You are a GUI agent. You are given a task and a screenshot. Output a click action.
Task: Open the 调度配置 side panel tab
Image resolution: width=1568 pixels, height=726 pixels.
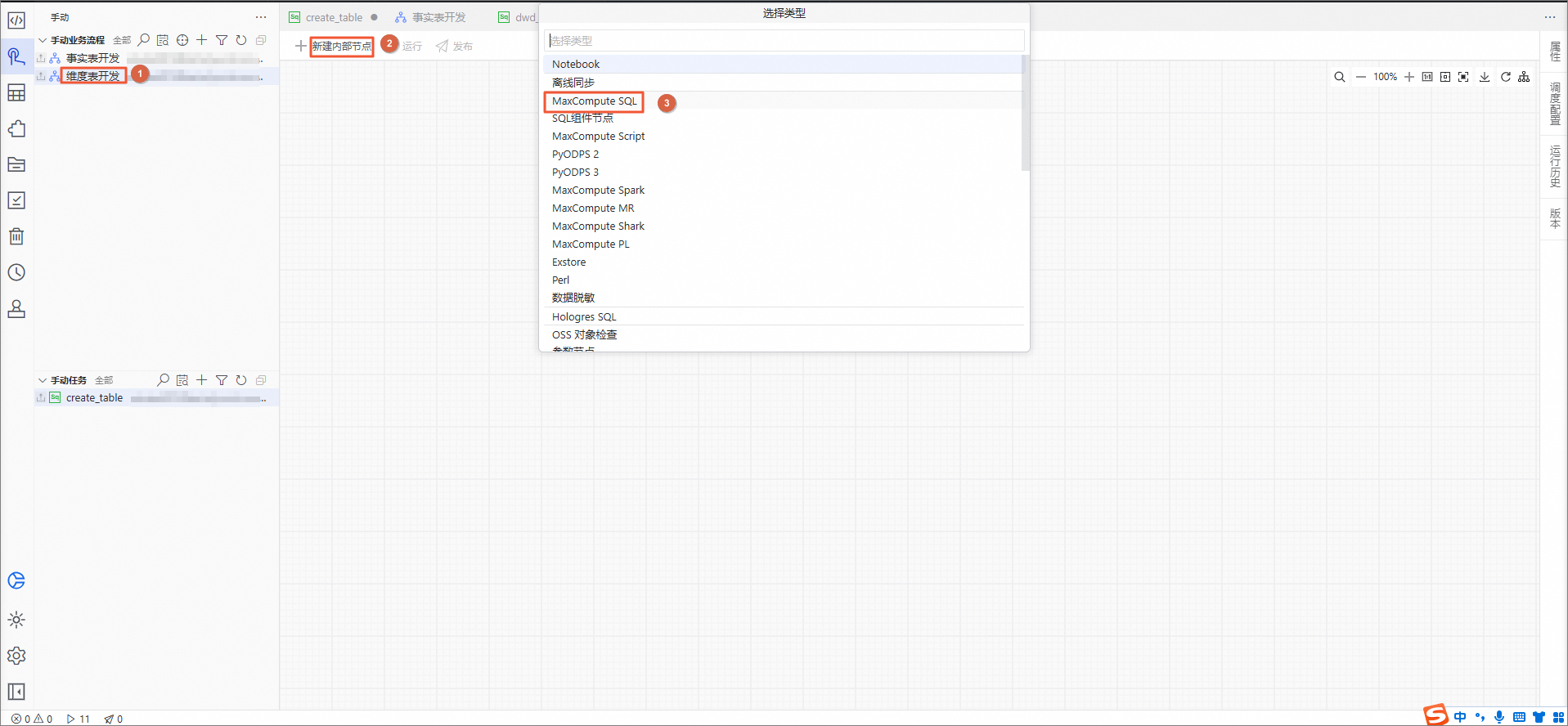point(1554,103)
